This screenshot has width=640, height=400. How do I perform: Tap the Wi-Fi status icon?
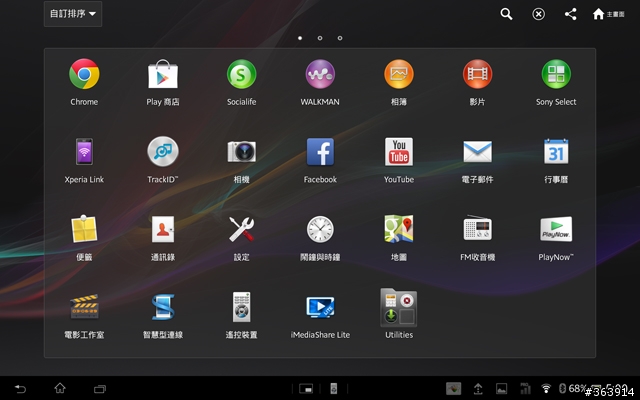pyautogui.click(x=546, y=388)
